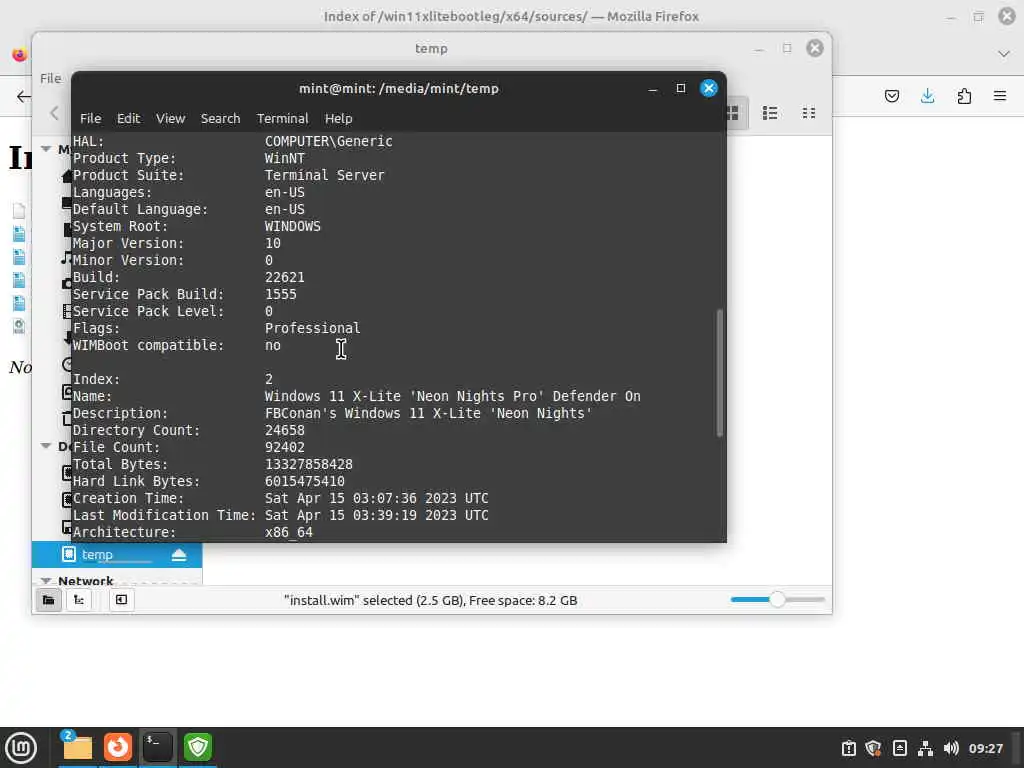This screenshot has width=1024, height=768.
Task: Open the clock showing 09:27
Action: tap(985, 748)
